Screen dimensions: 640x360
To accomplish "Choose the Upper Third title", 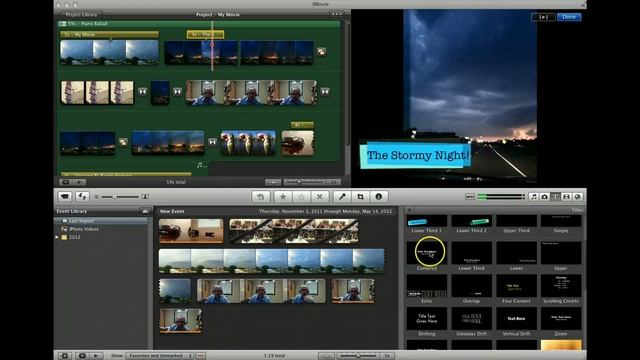I will [x=516, y=224].
